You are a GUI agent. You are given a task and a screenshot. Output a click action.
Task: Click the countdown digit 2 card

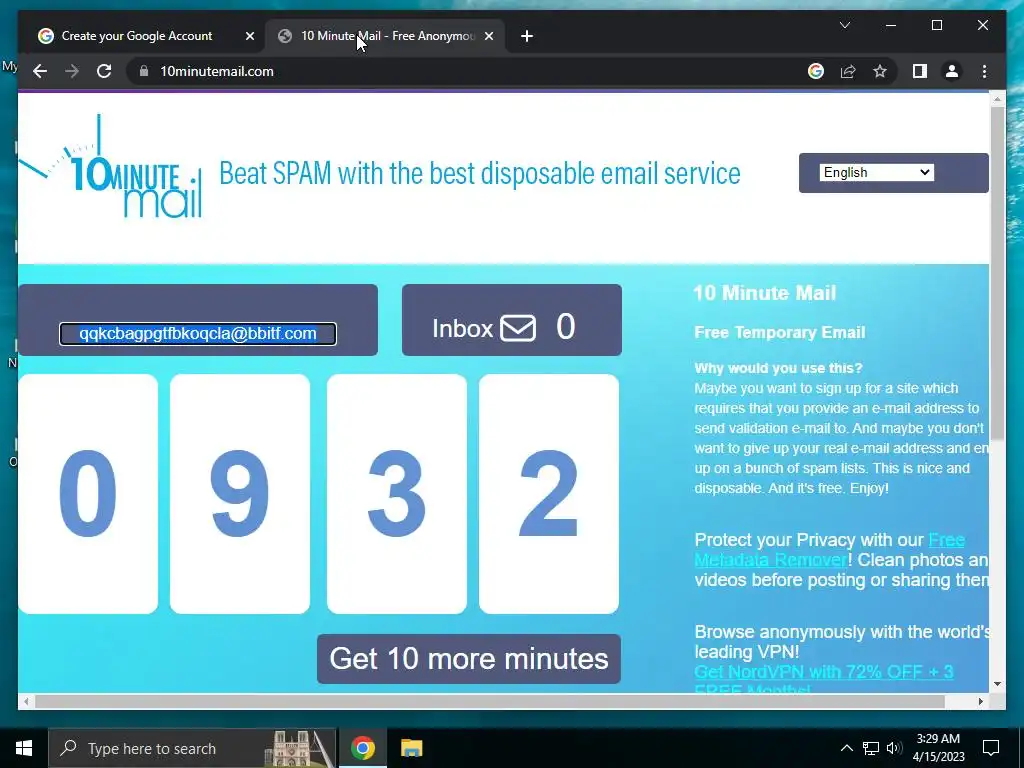[549, 494]
